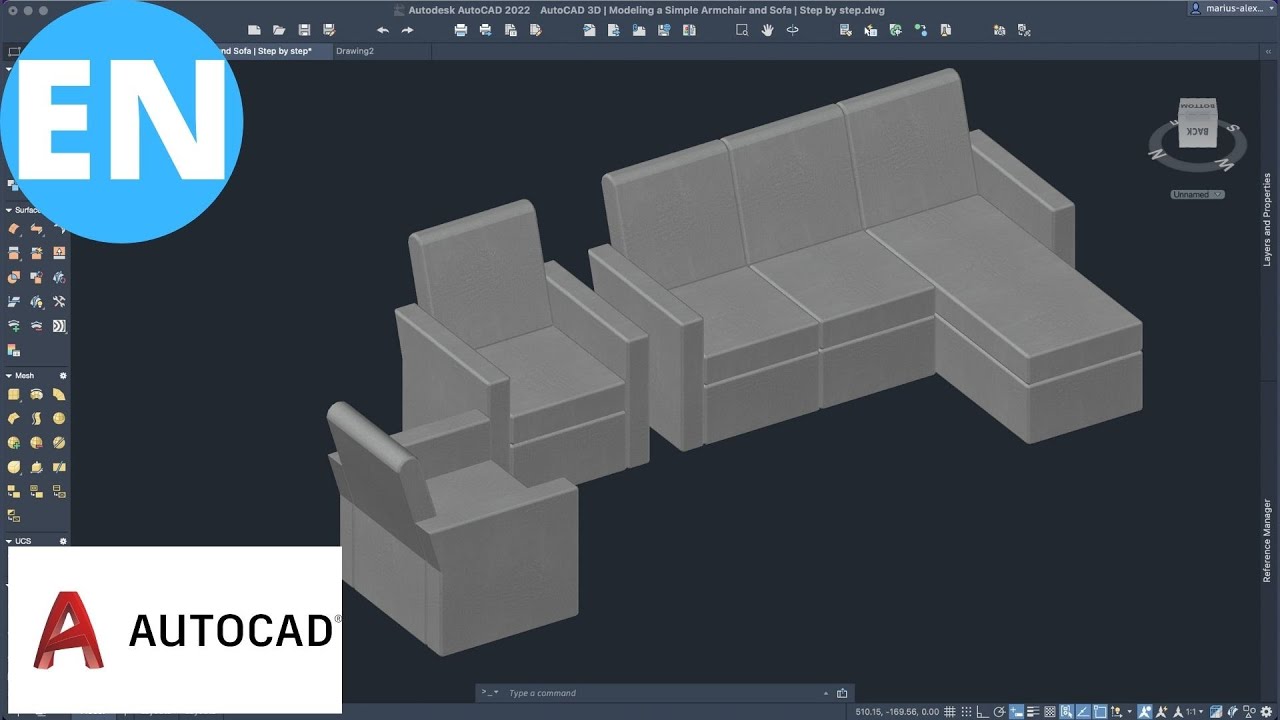Click the Smooth More green-plus sphere icon
The width and height of the screenshot is (1280, 720).
coord(13,442)
